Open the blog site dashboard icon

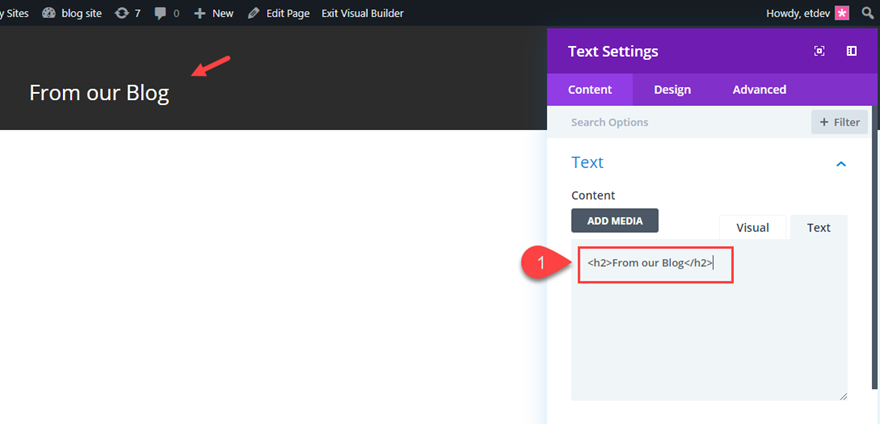(x=49, y=13)
